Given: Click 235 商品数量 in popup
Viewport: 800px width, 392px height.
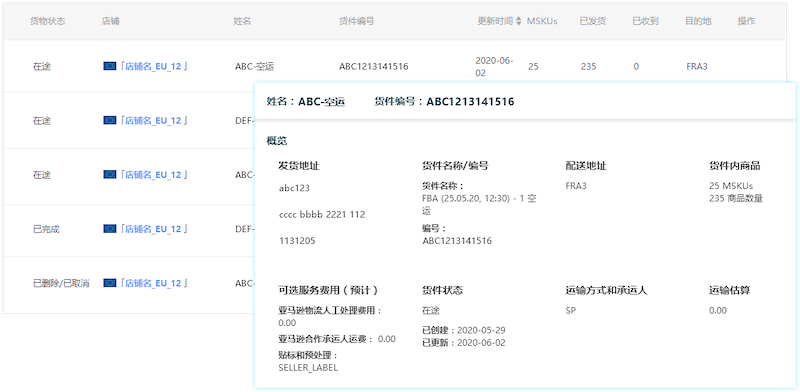Looking at the screenshot, I should point(736,199).
